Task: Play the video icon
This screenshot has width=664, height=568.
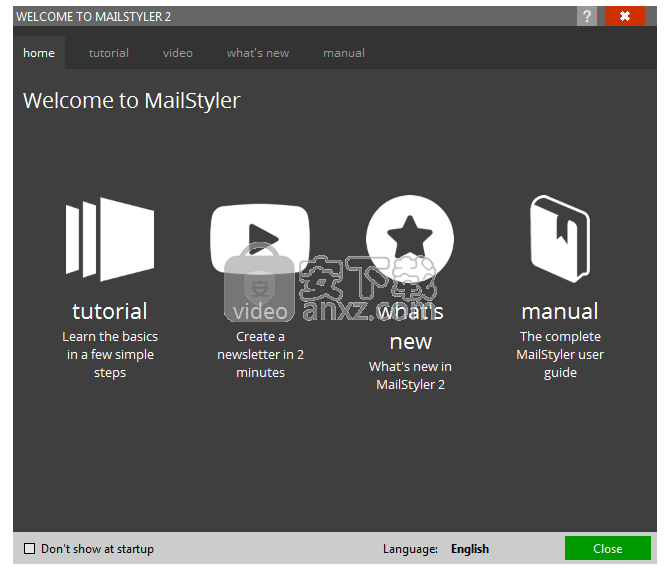Action: (260, 239)
